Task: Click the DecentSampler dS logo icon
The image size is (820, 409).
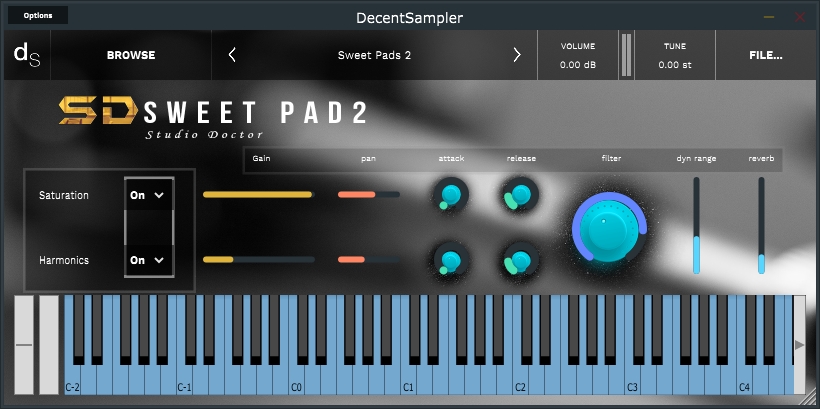Action: 27,55
